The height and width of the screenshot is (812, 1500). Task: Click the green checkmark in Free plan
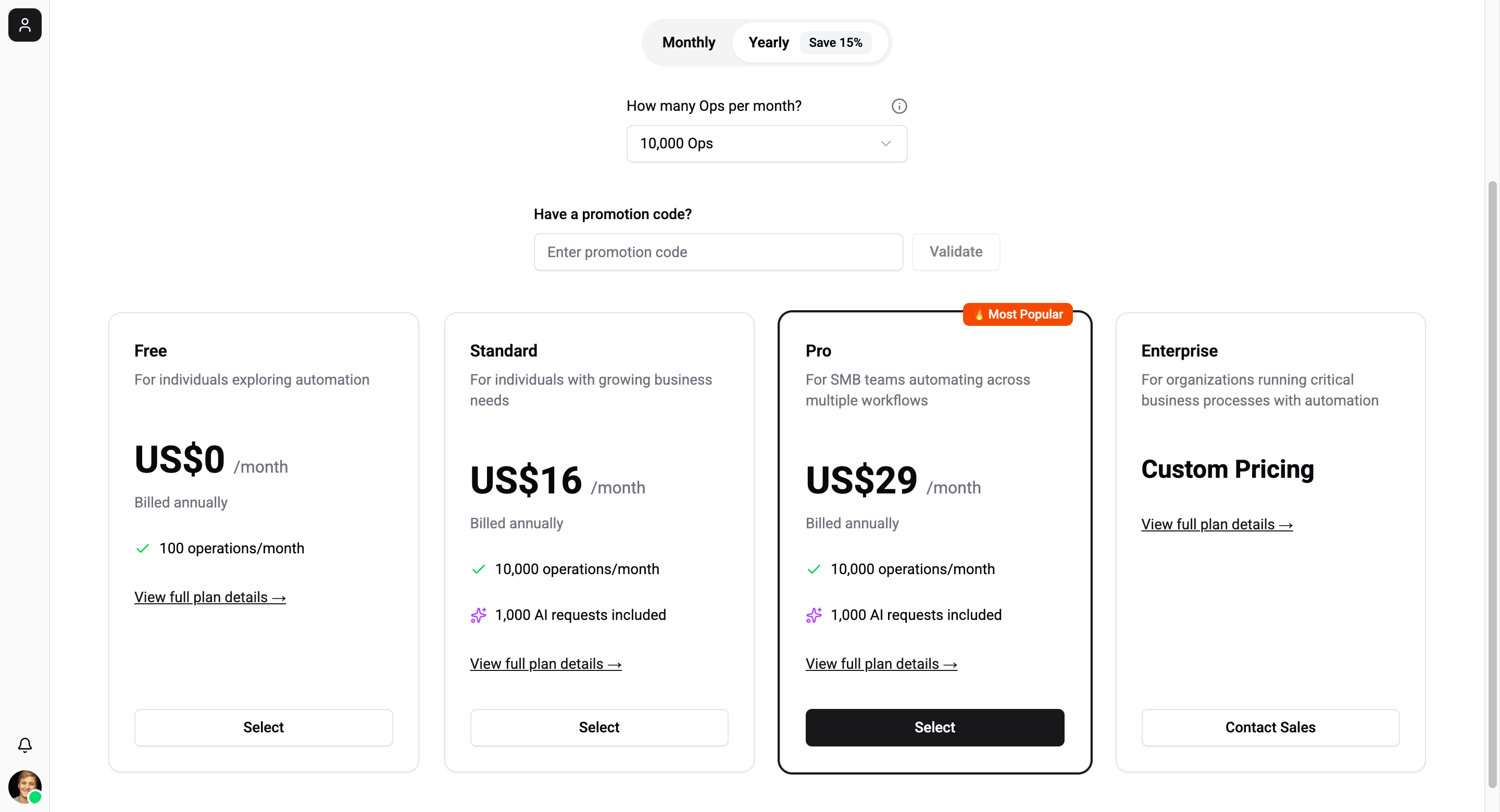[x=142, y=548]
